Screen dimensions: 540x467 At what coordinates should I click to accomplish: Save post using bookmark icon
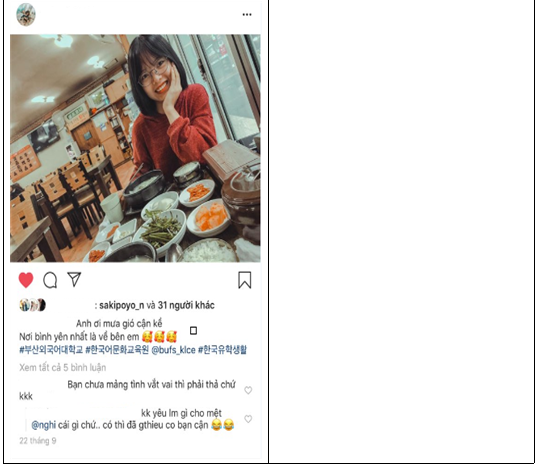[x=245, y=280]
